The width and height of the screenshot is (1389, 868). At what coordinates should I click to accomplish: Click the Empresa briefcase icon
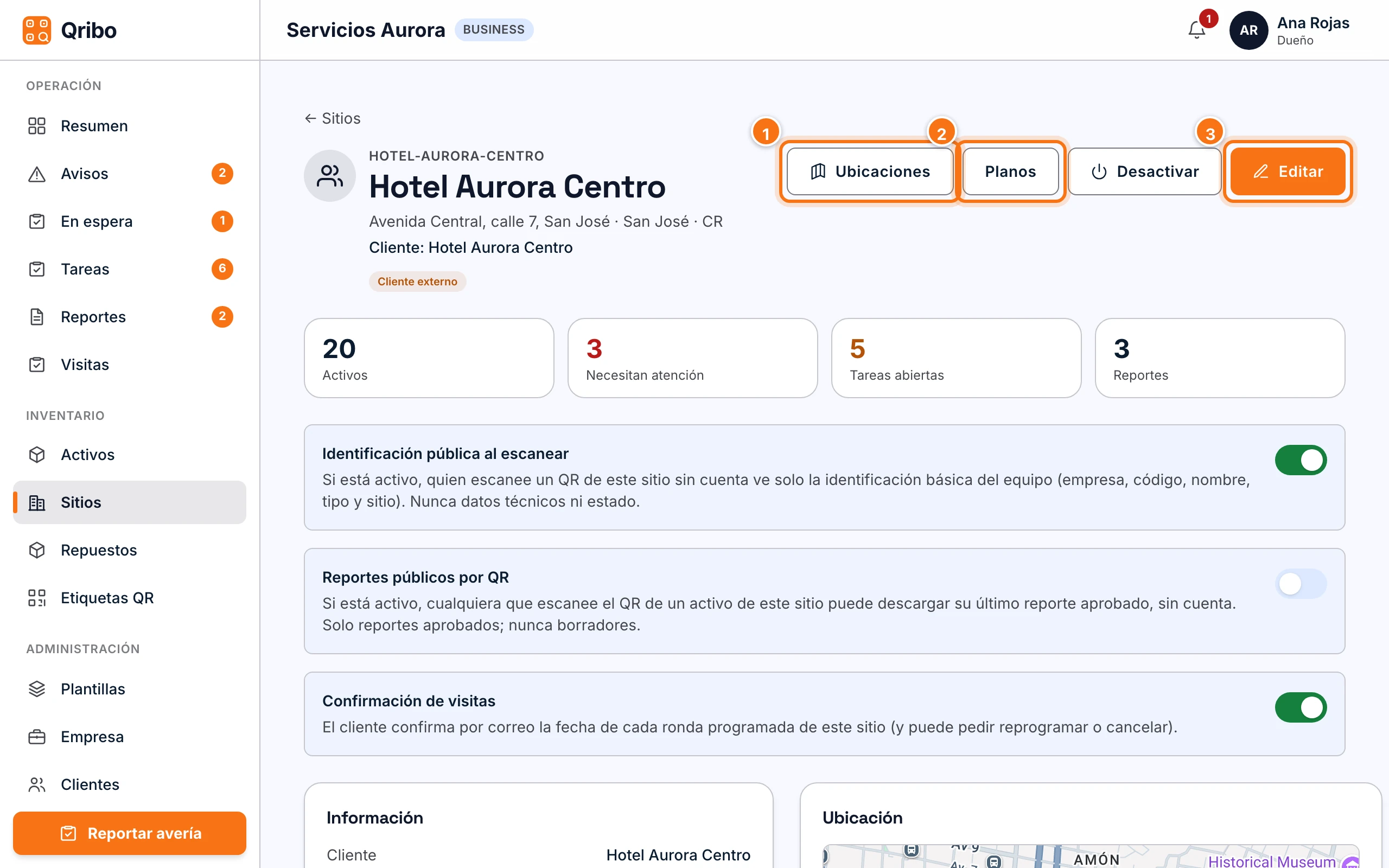point(37,737)
